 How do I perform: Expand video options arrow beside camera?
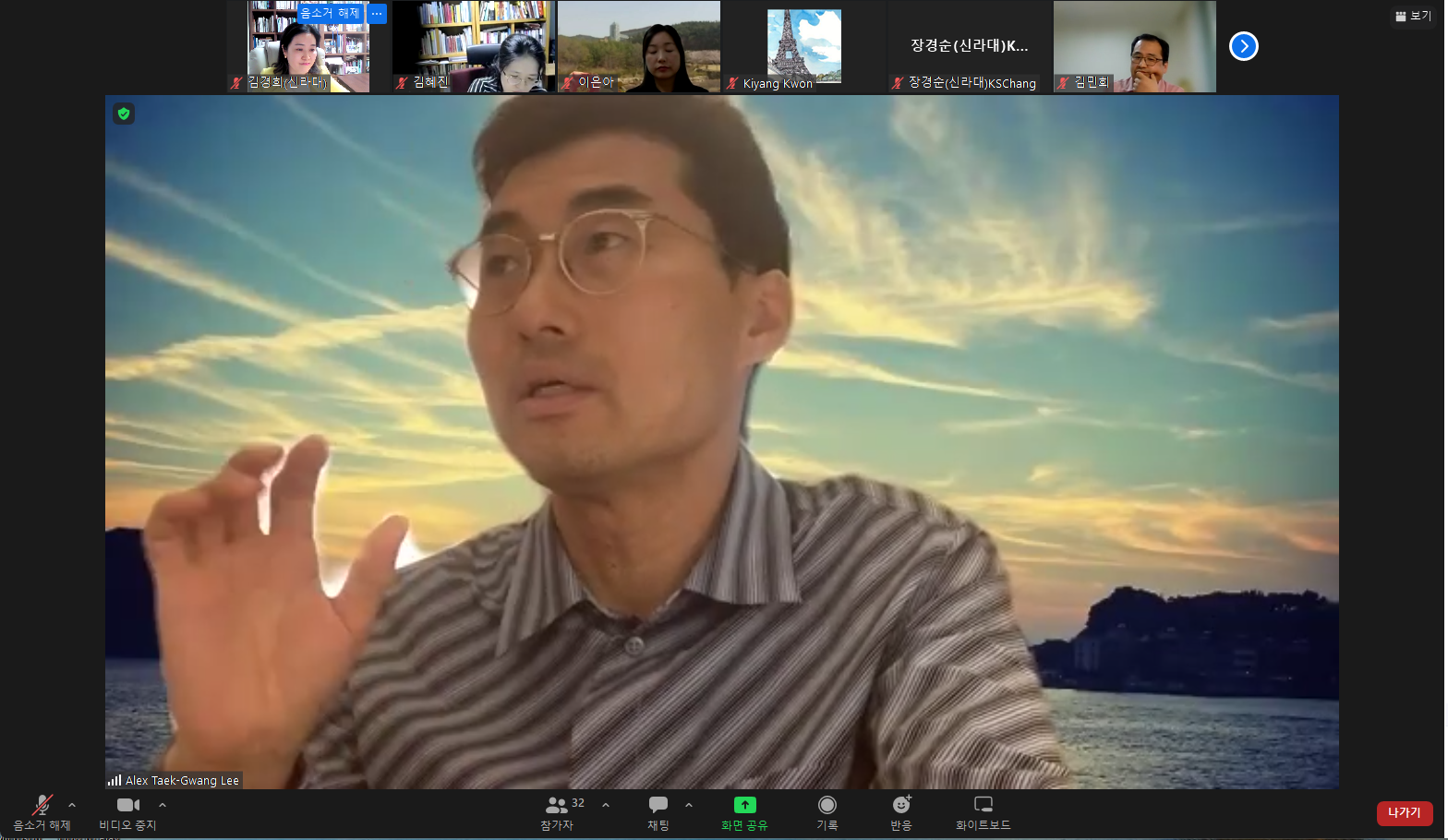[163, 805]
